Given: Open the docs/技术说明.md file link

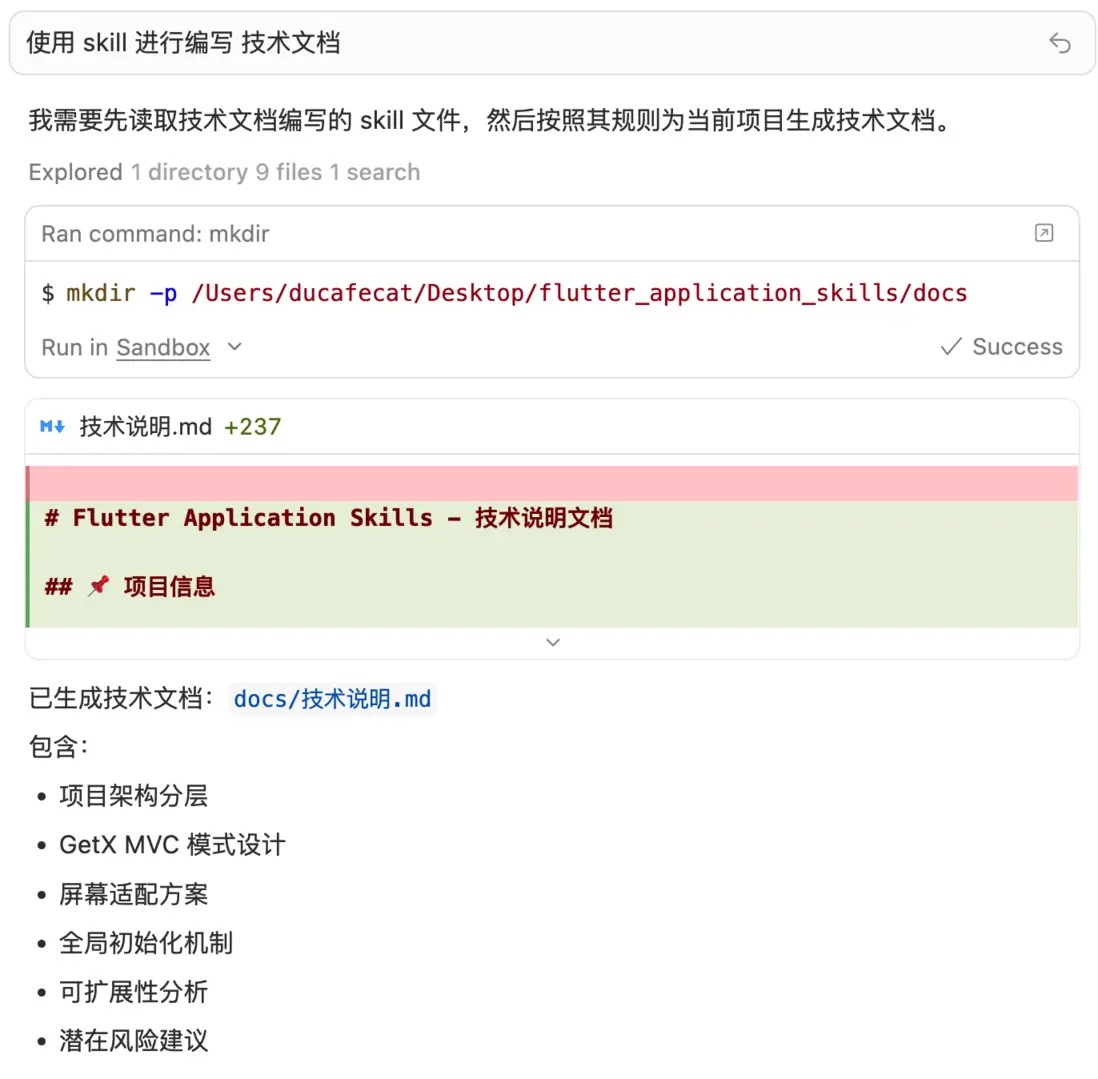Looking at the screenshot, I should coord(333,698).
